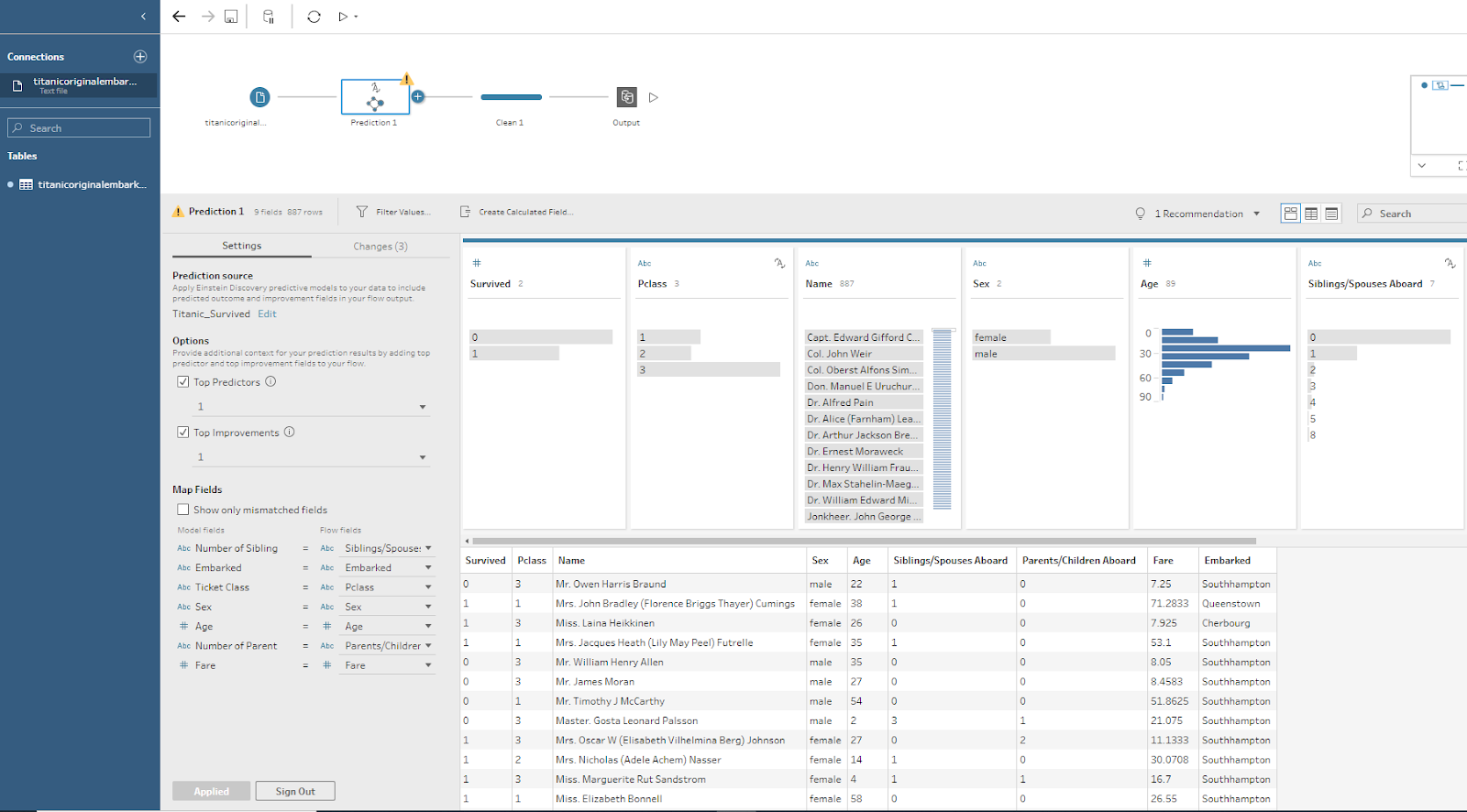Expand the Embarked flow field dropdown

point(428,568)
